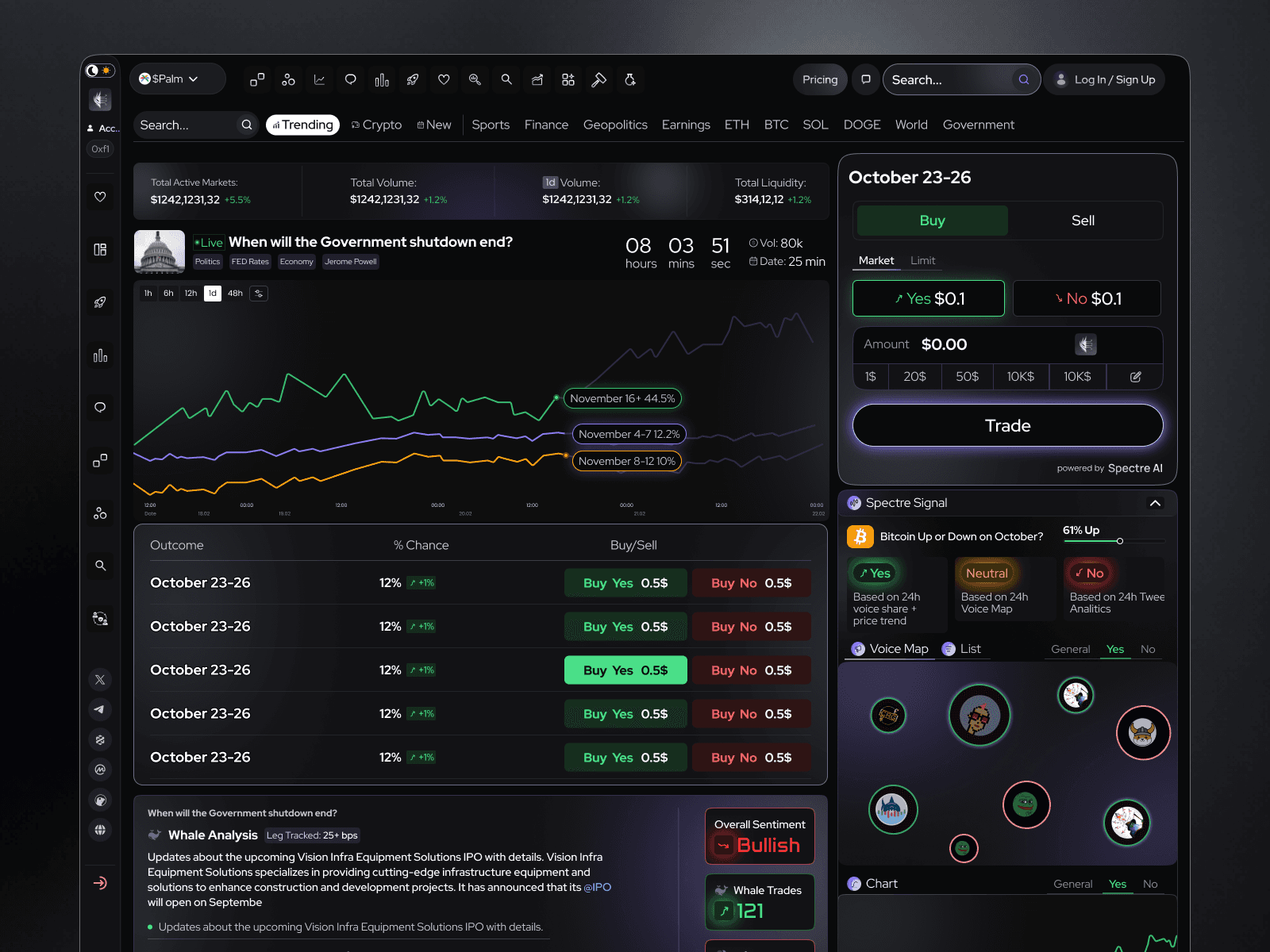
Task: Choose the No $0.1 outcome option
Action: (x=1087, y=298)
